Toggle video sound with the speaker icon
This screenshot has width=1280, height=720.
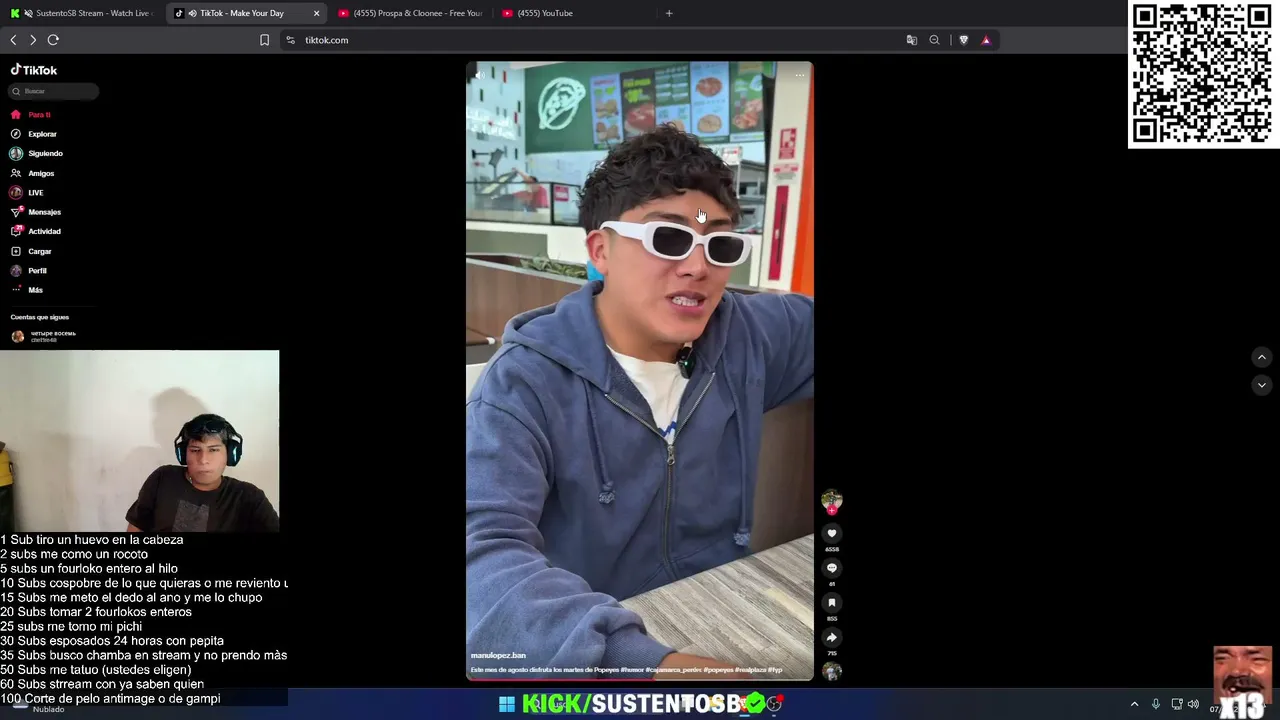click(480, 75)
